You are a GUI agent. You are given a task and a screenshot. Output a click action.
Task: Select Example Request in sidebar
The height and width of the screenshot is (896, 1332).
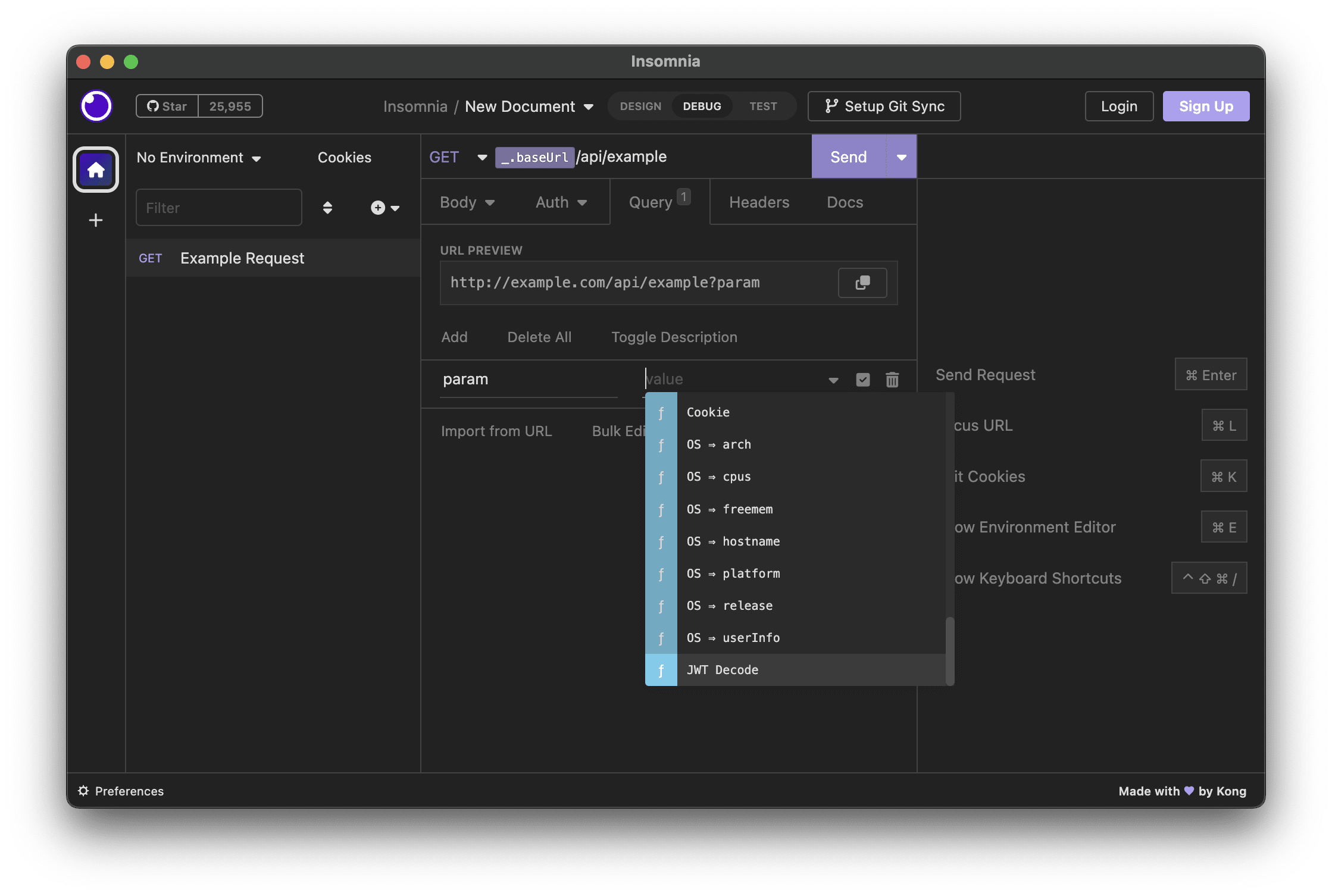(273, 258)
